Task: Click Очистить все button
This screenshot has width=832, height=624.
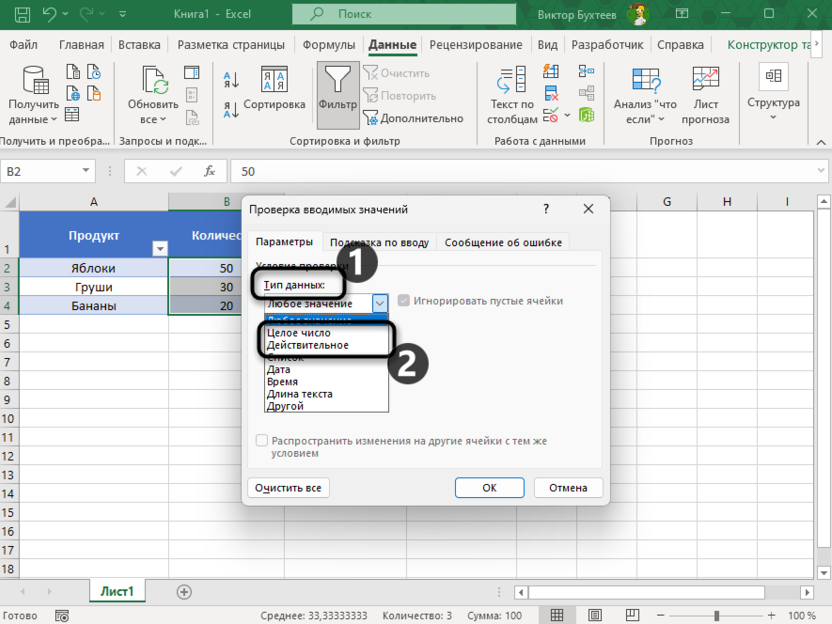Action: [288, 488]
